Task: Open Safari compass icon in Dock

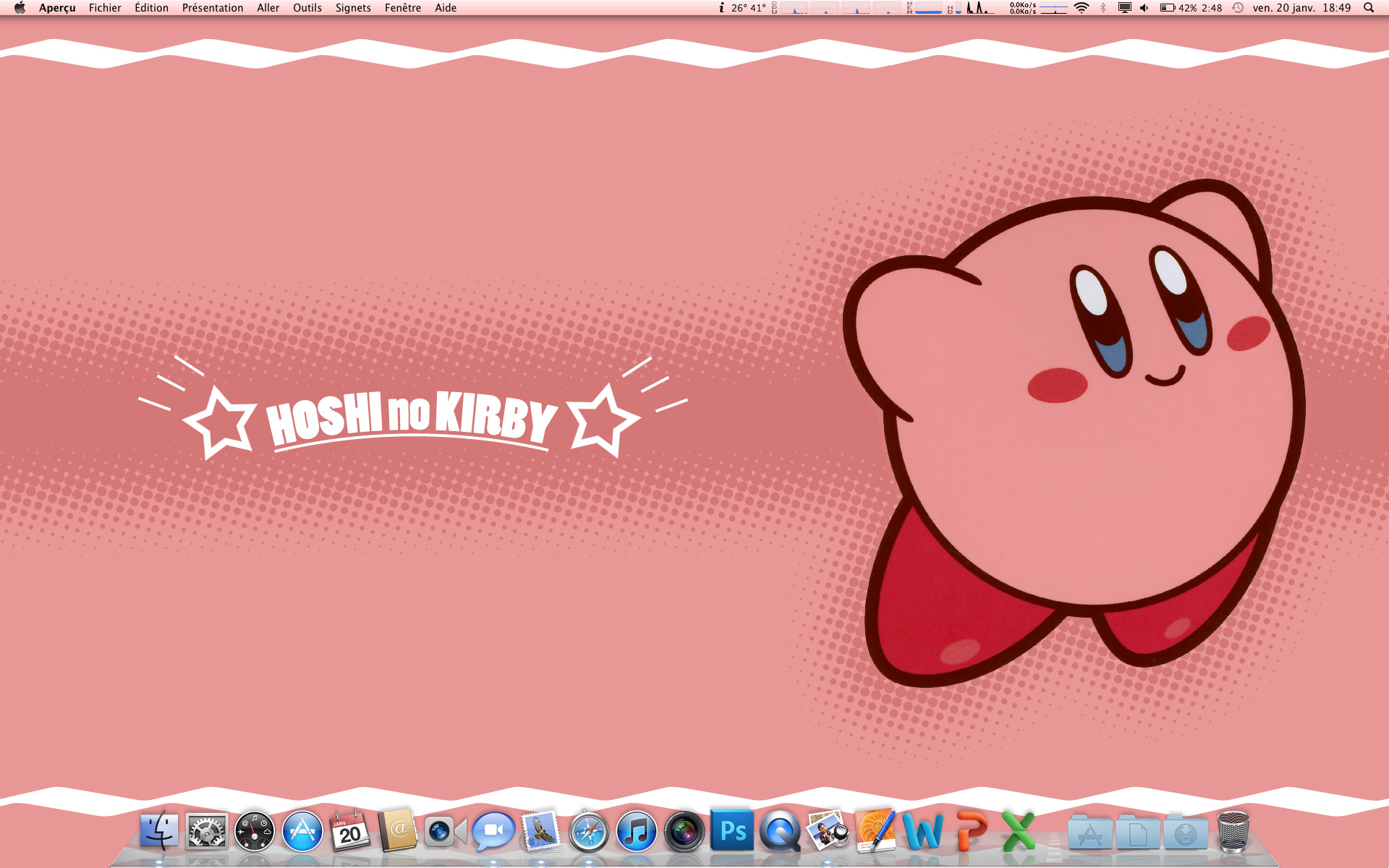Action: click(589, 832)
